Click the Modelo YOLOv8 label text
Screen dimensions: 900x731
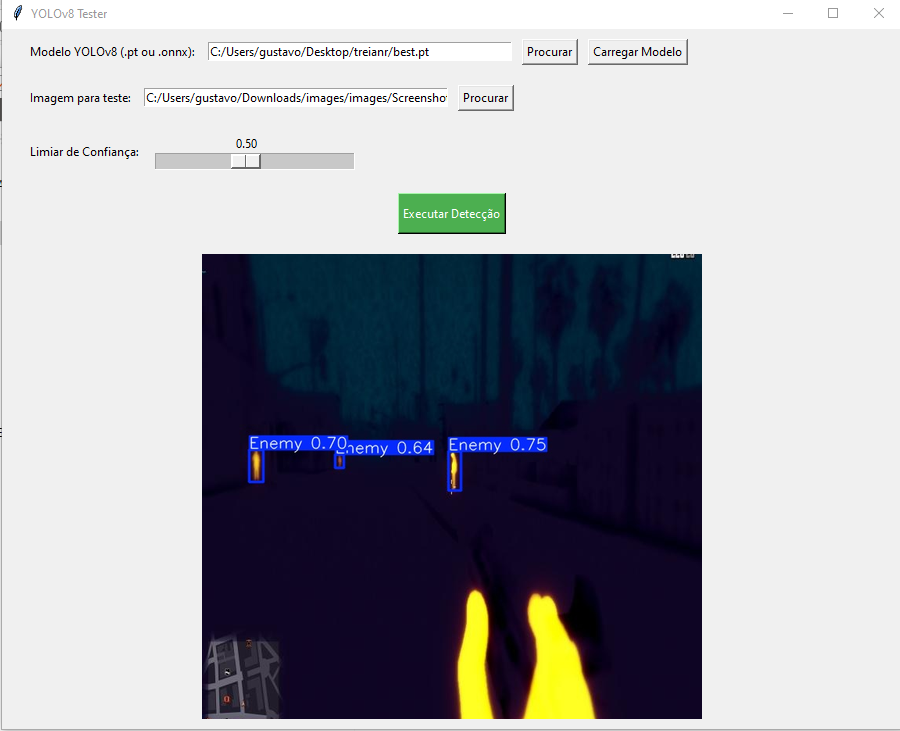point(112,52)
